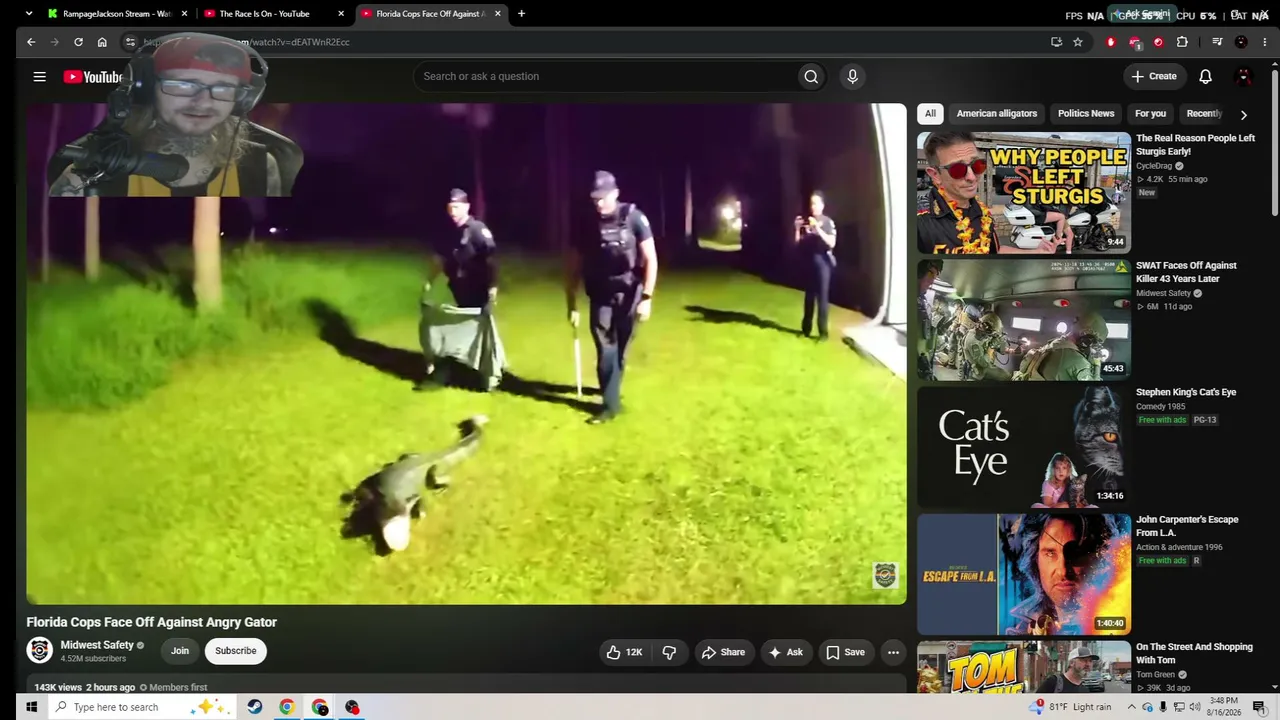View site information icon in address bar
Screen dimensions: 1280x720
tap(130, 42)
